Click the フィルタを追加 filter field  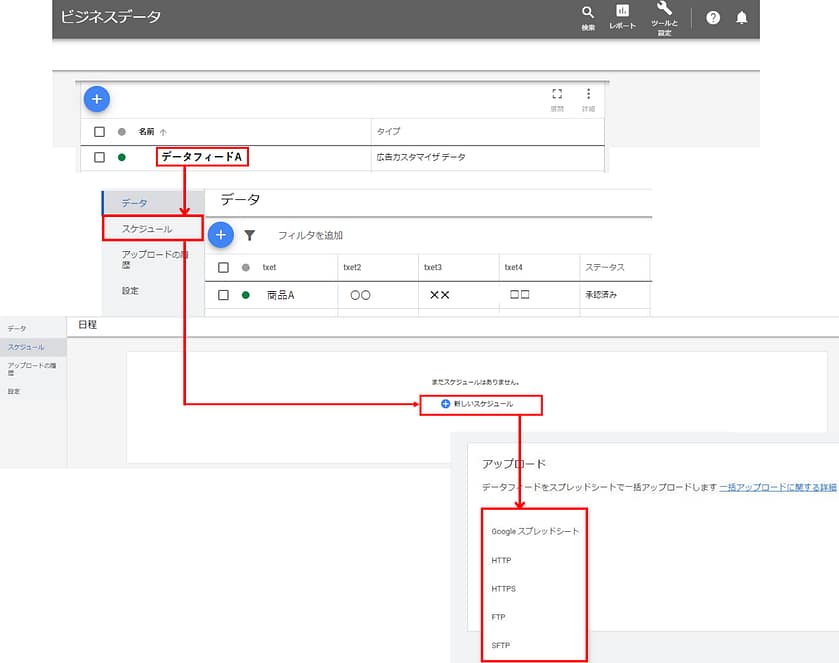pos(310,235)
